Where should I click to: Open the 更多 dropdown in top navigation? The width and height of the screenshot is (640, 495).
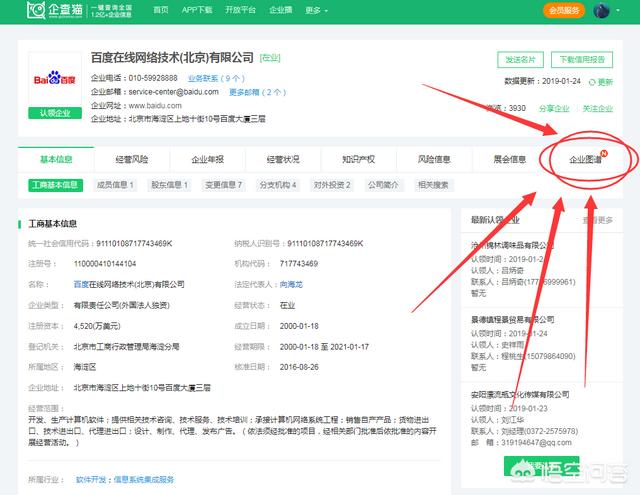pos(316,10)
